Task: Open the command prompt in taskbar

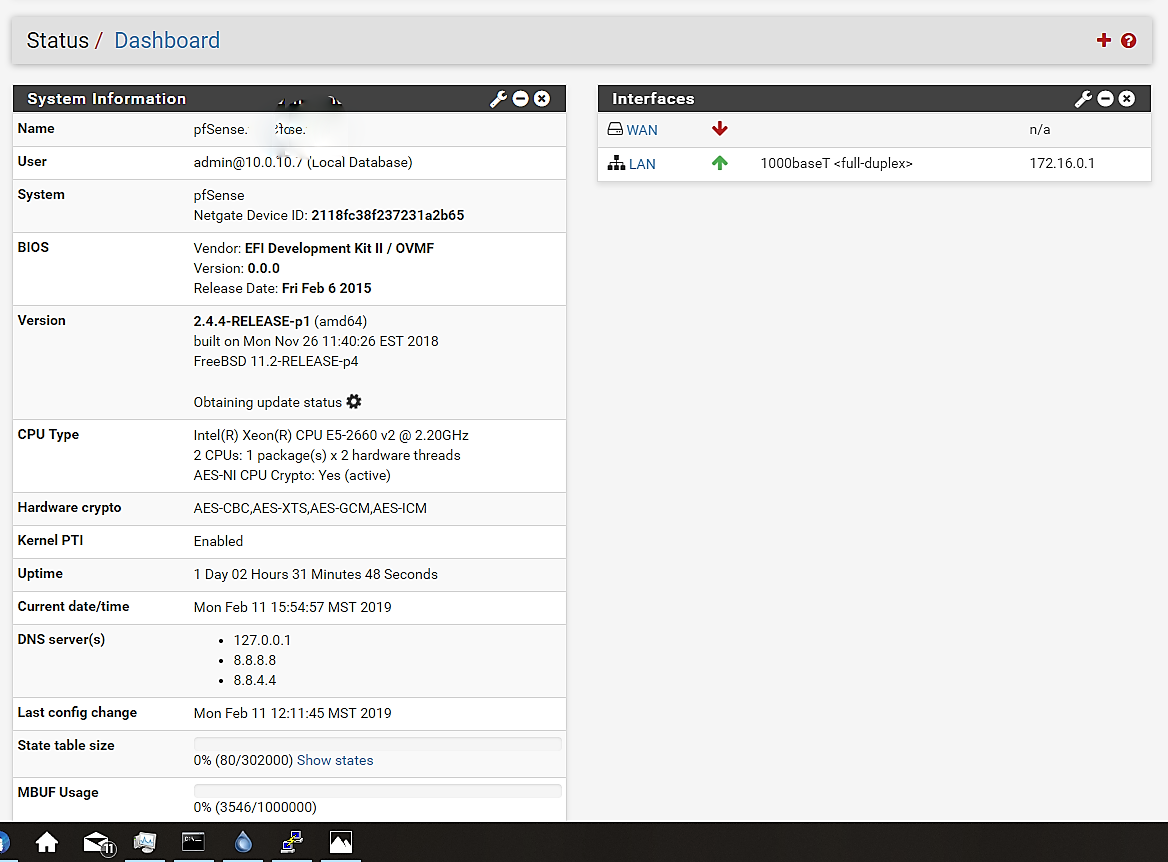Action: pyautogui.click(x=193, y=842)
